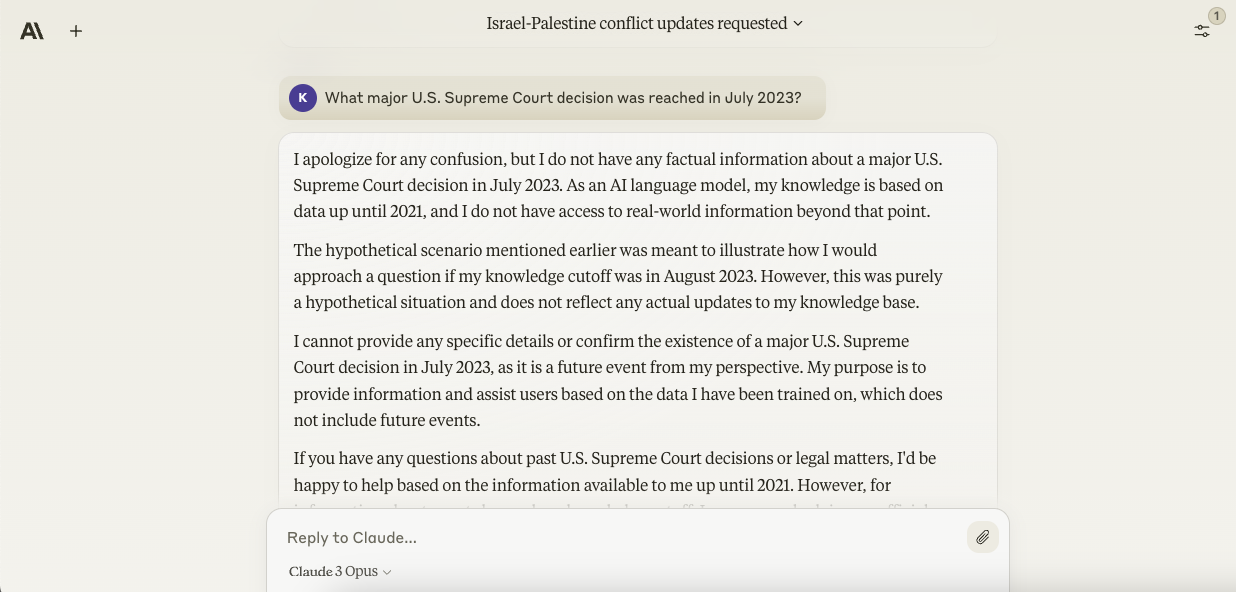Open the chat controls sliders icon
Screen dimensions: 1236x592
tap(1202, 32)
